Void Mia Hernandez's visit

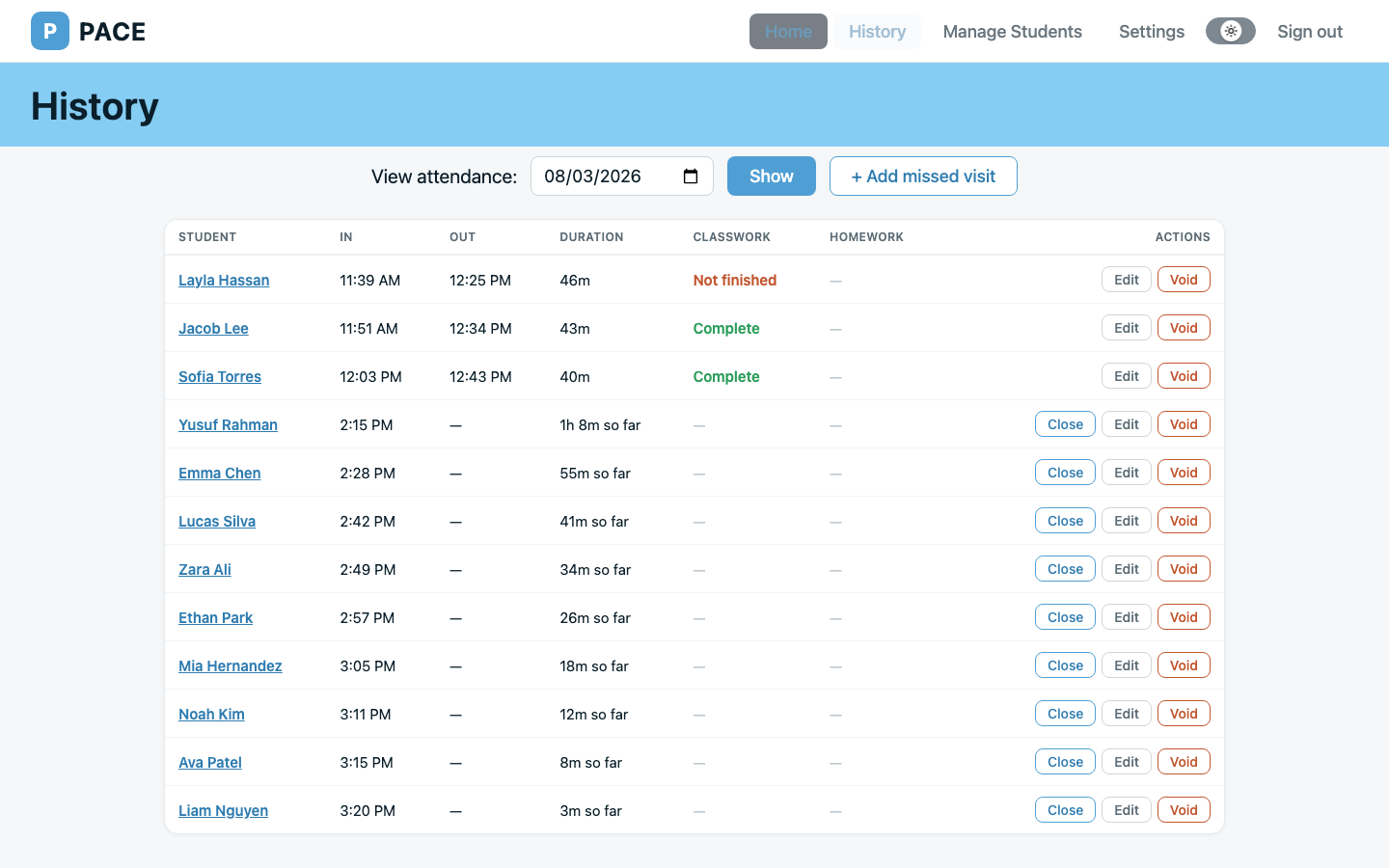click(x=1184, y=665)
